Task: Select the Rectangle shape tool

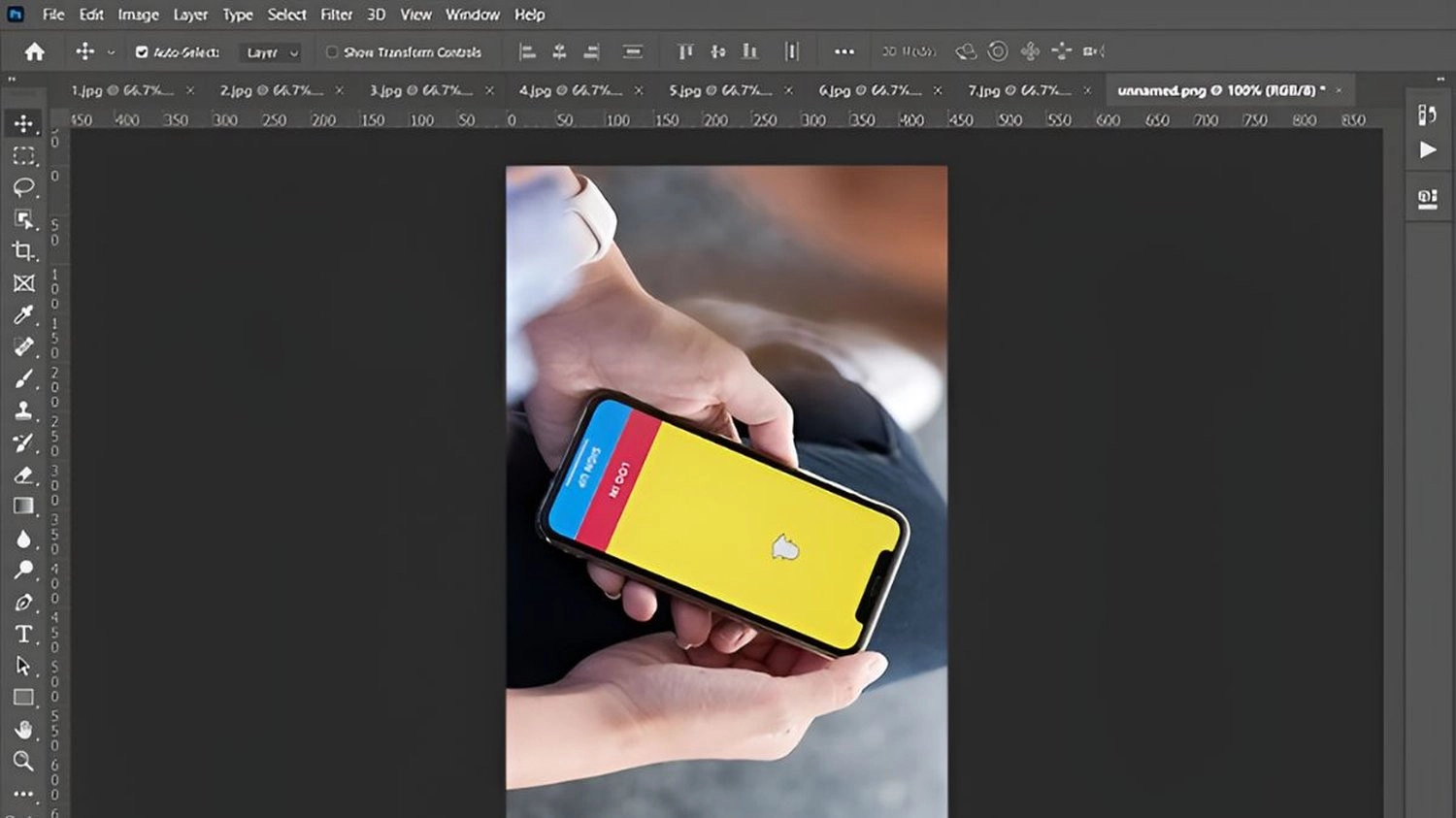Action: [x=24, y=697]
